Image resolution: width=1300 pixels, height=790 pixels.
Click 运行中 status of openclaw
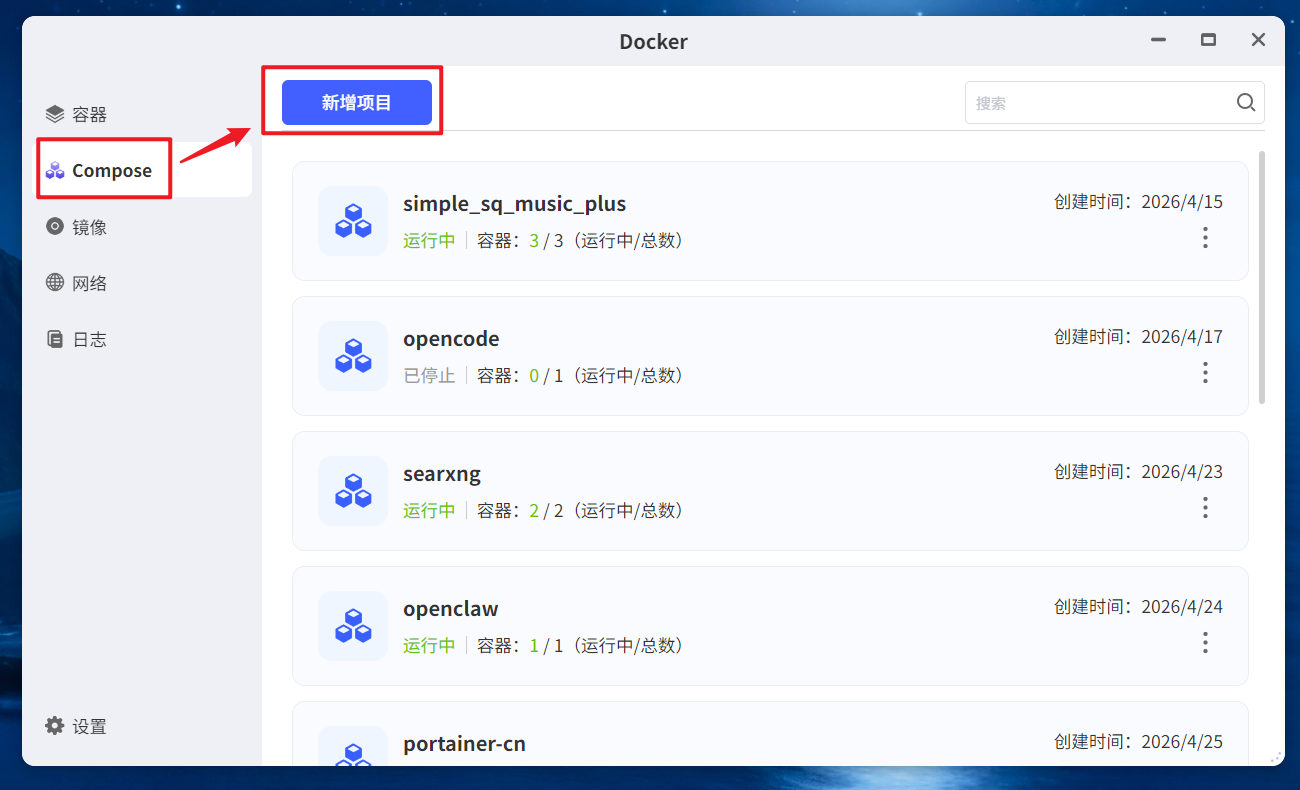pyautogui.click(x=429, y=645)
